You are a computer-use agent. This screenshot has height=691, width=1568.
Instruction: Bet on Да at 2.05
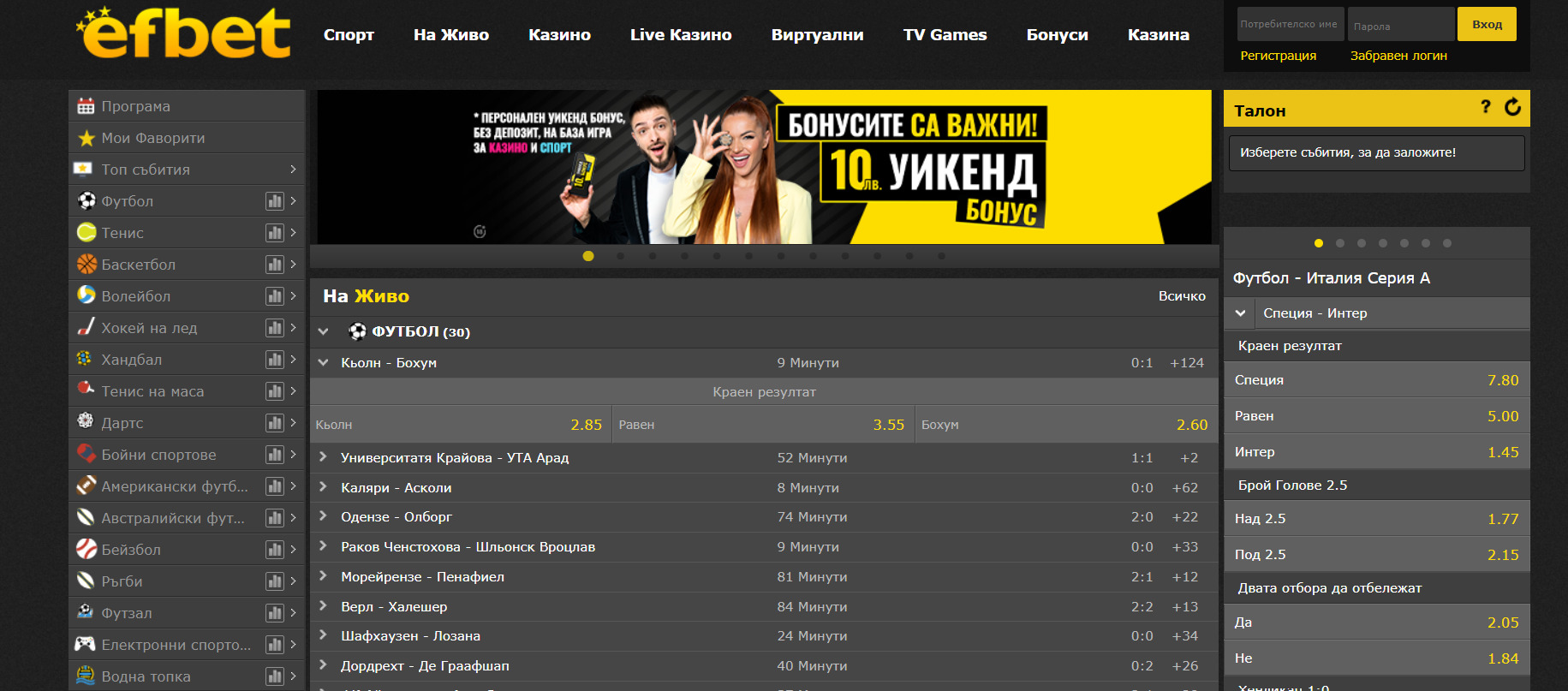1377,622
